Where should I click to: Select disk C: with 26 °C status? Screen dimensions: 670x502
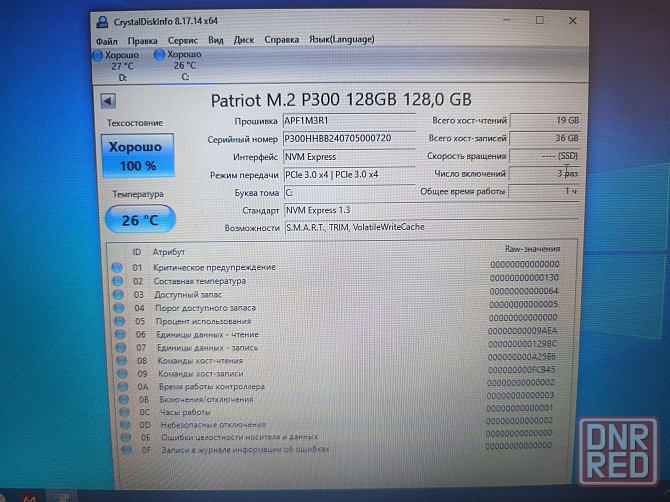pyautogui.click(x=179, y=66)
